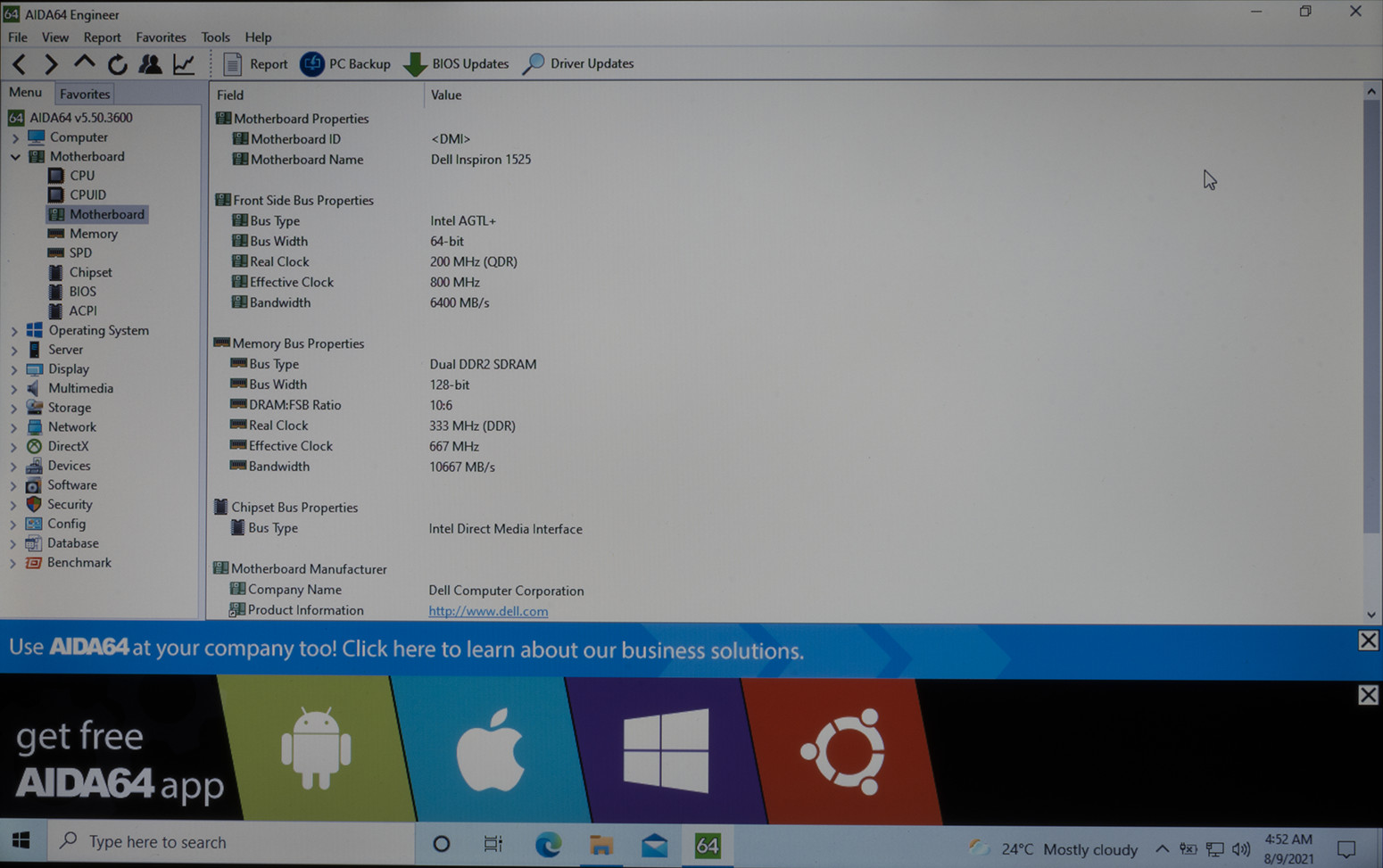
Task: Dismiss the AIDA64 business solutions banner
Action: [x=1368, y=640]
